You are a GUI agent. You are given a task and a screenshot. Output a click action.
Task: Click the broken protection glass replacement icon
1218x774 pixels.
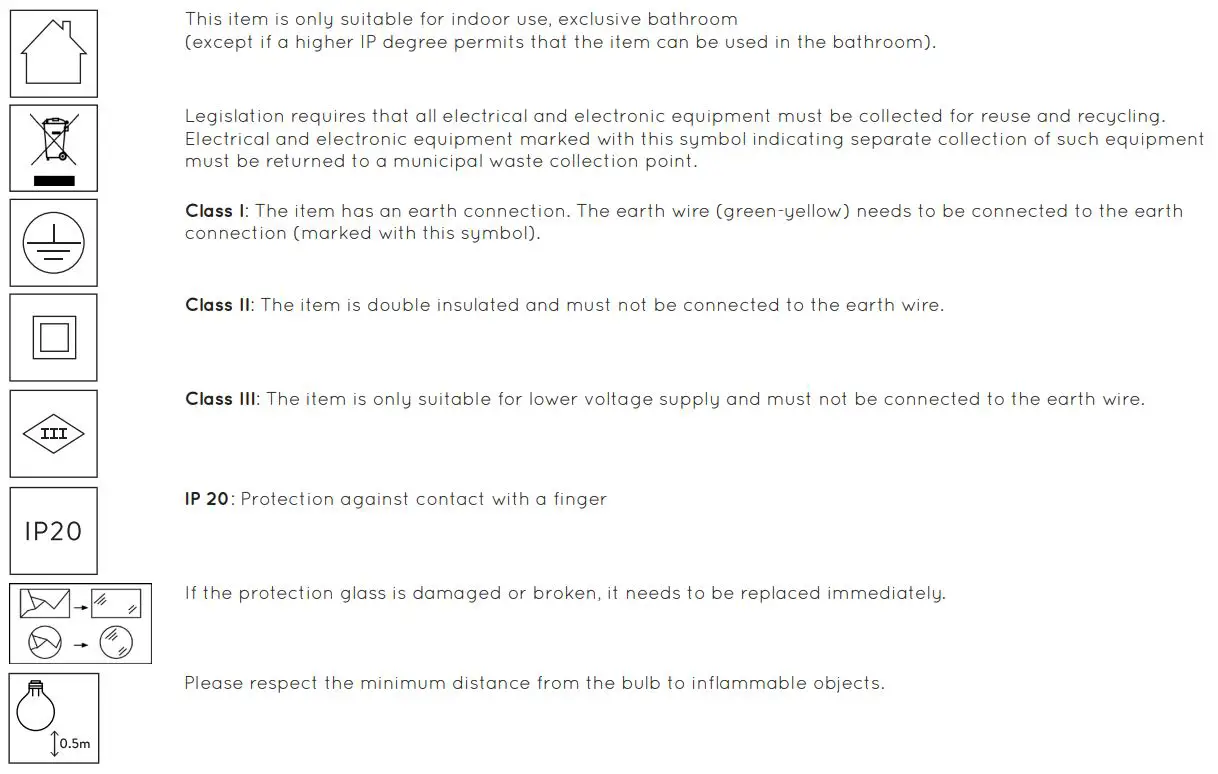[80, 623]
